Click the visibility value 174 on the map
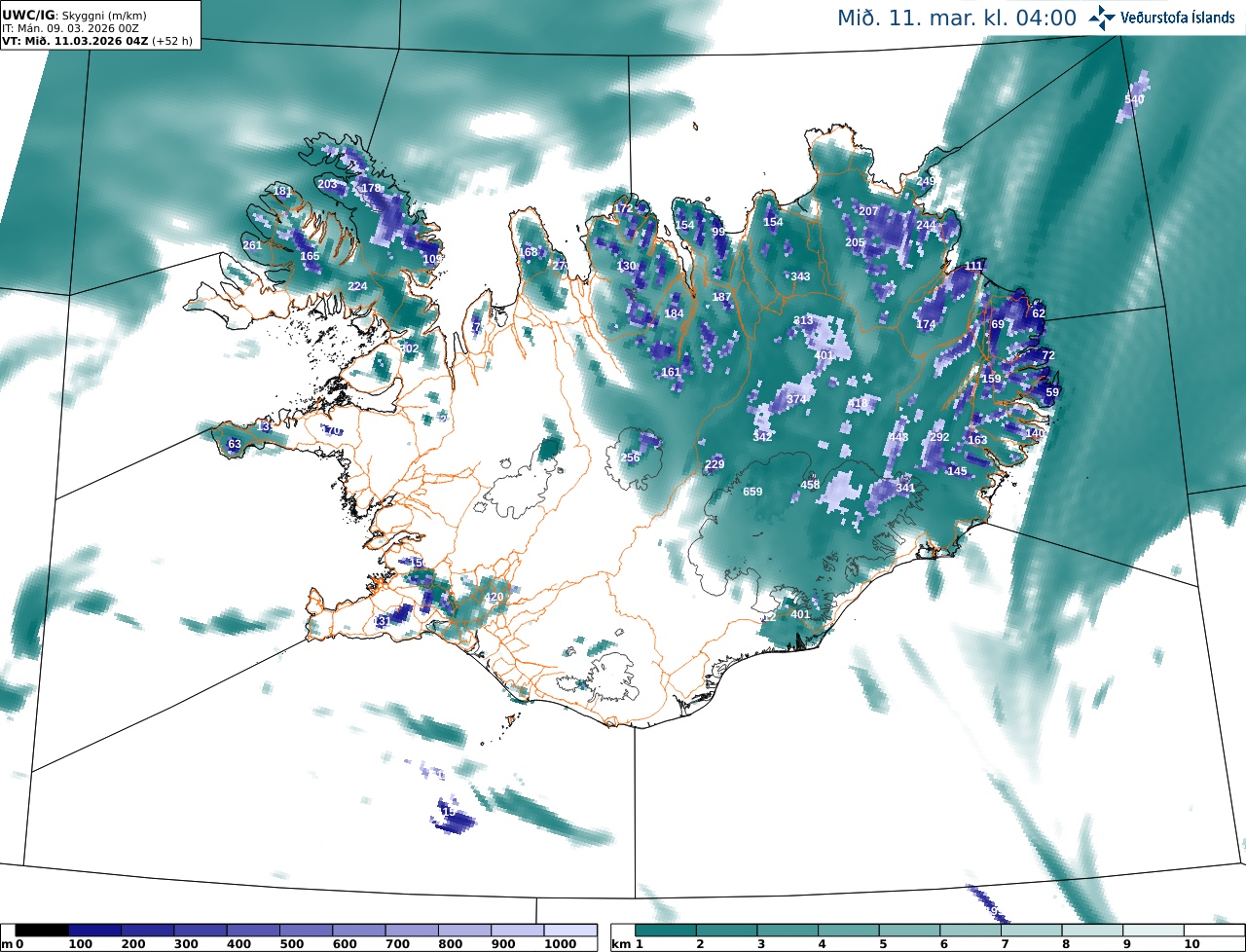Viewport: 1246px width, 952px height. 926,324
